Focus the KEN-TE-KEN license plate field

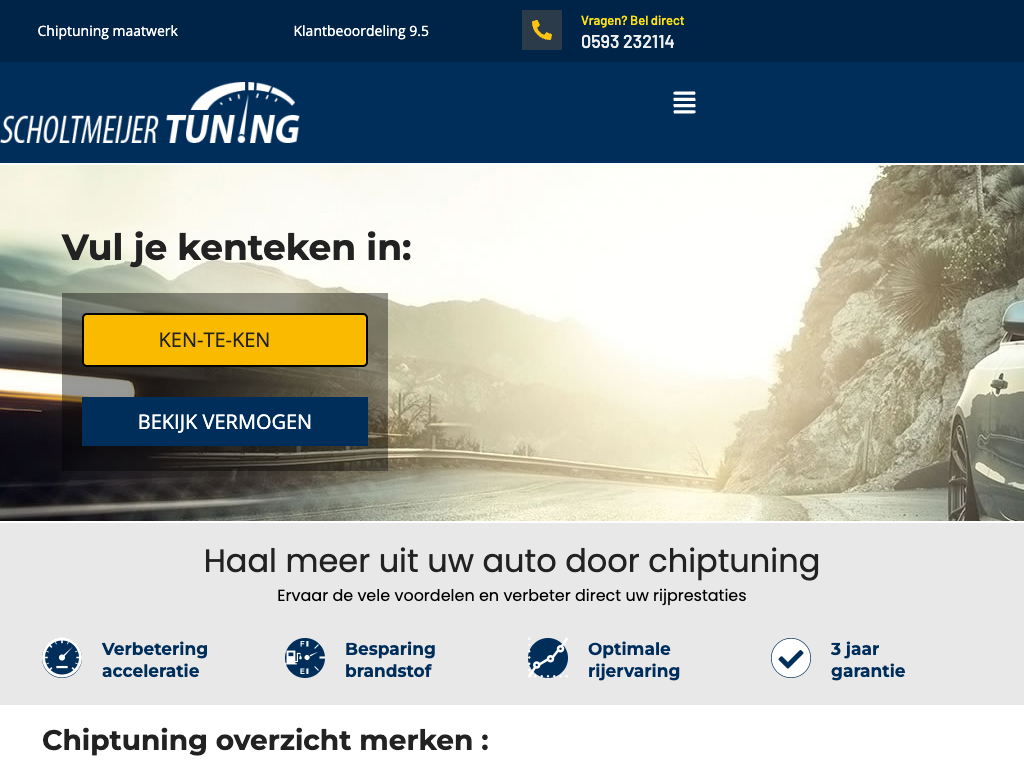[225, 340]
